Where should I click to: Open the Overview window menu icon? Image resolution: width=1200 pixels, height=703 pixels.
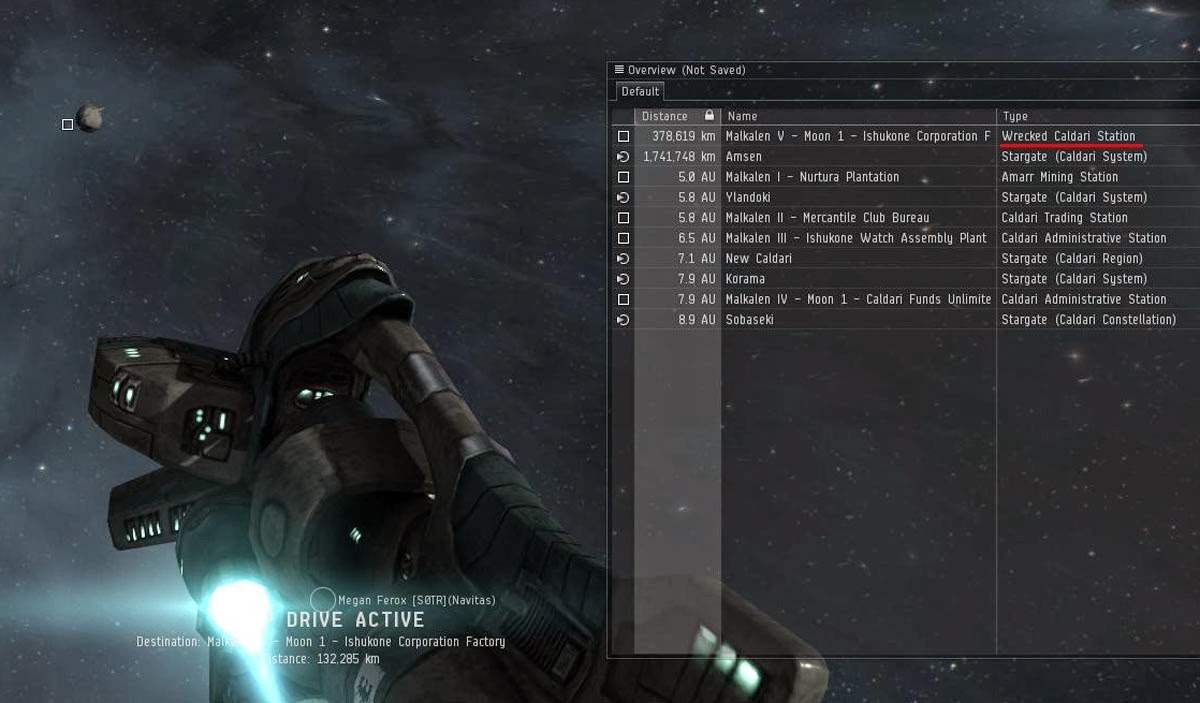(x=619, y=70)
